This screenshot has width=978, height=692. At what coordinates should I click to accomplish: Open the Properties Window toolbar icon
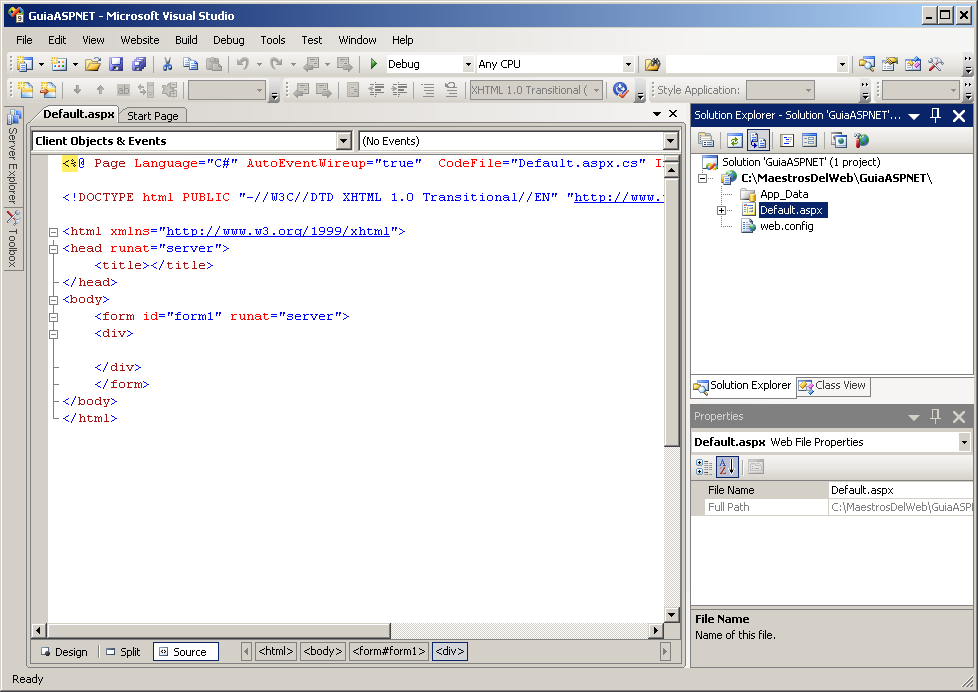pyautogui.click(x=889, y=64)
